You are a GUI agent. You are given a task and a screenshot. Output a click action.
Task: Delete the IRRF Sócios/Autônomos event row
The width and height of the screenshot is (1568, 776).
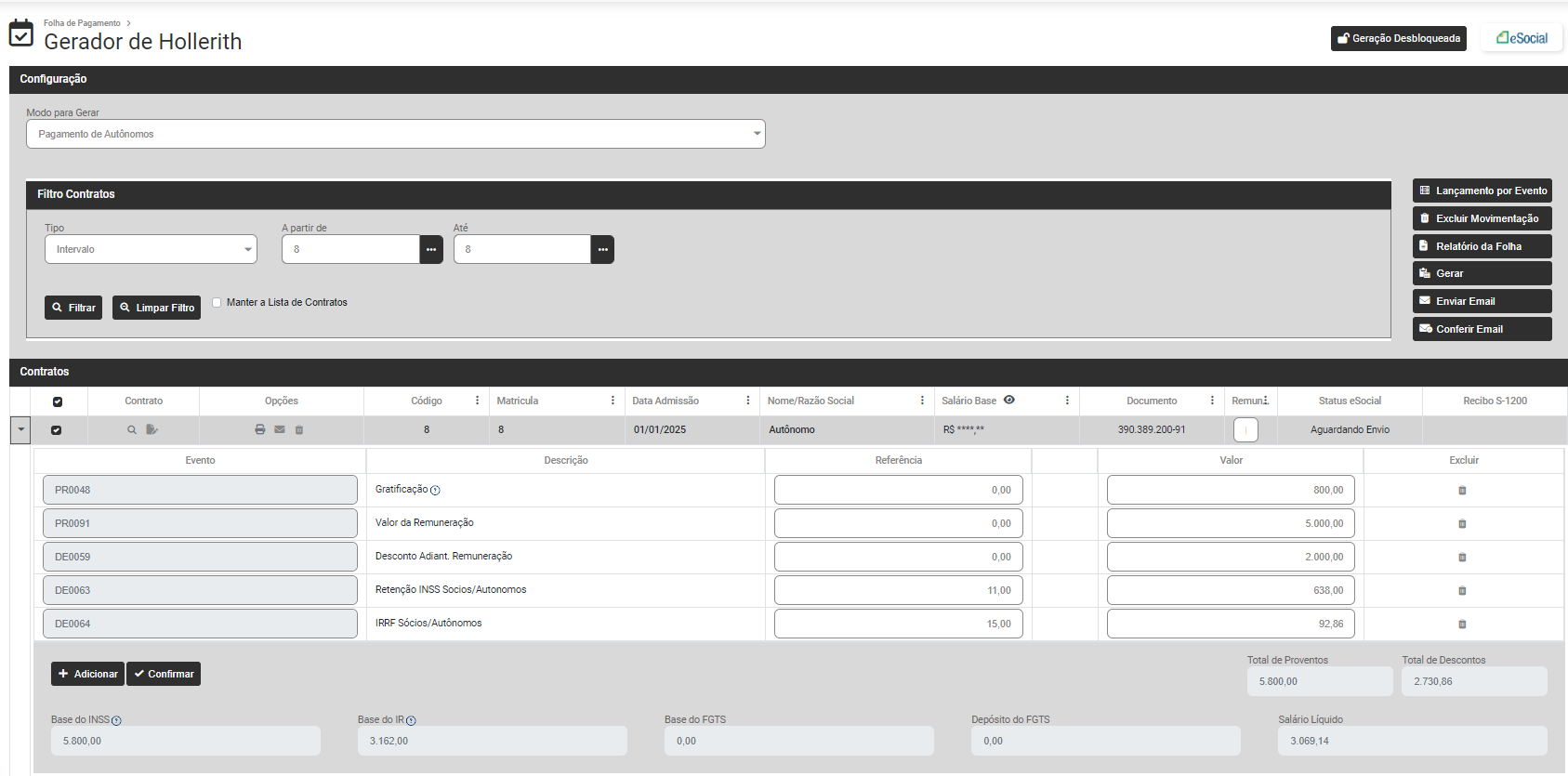[1462, 625]
